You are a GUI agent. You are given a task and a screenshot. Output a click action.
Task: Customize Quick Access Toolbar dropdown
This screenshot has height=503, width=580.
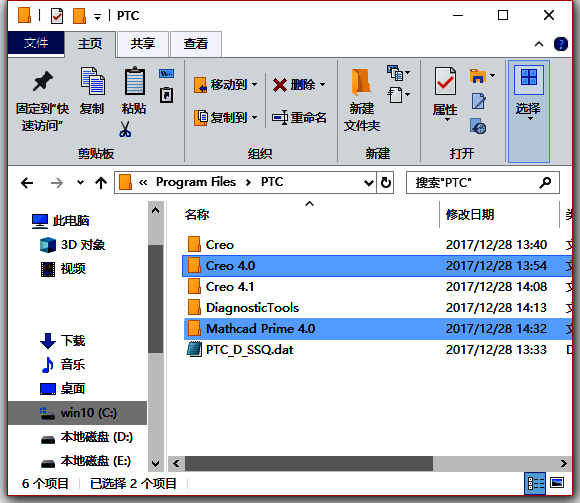[97, 17]
